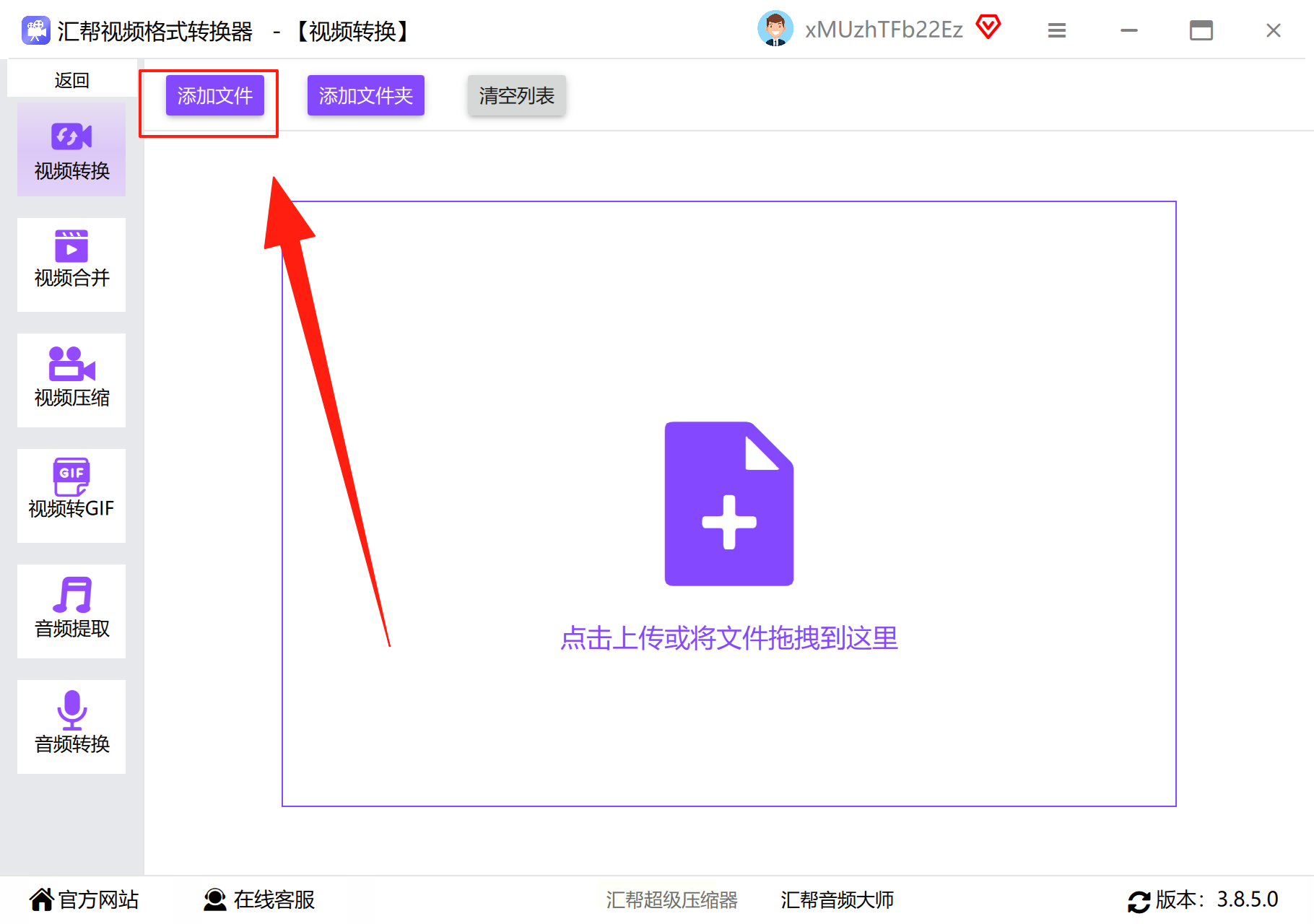Open the 汇帮音频大师 link
Image resolution: width=1314 pixels, height=924 pixels.
837,899
